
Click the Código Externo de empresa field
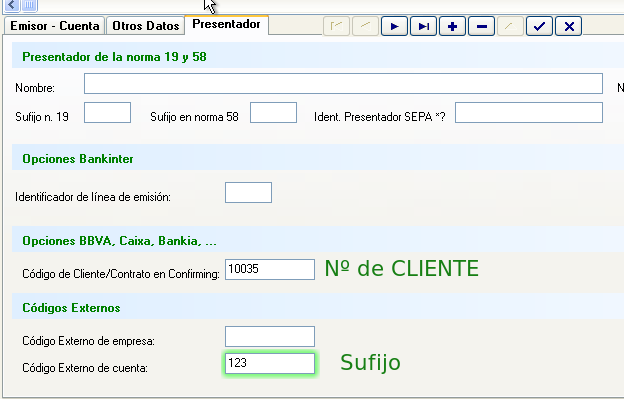click(x=270, y=337)
